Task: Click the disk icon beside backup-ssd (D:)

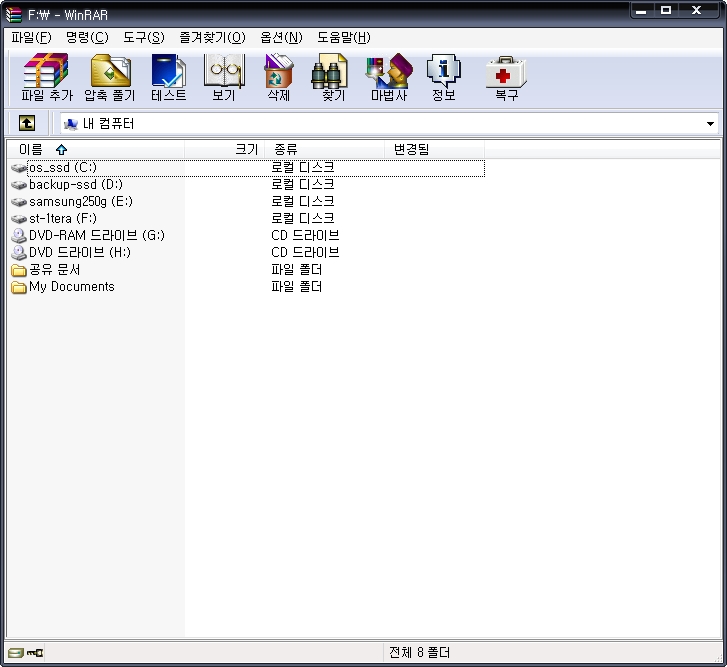Action: pos(19,185)
